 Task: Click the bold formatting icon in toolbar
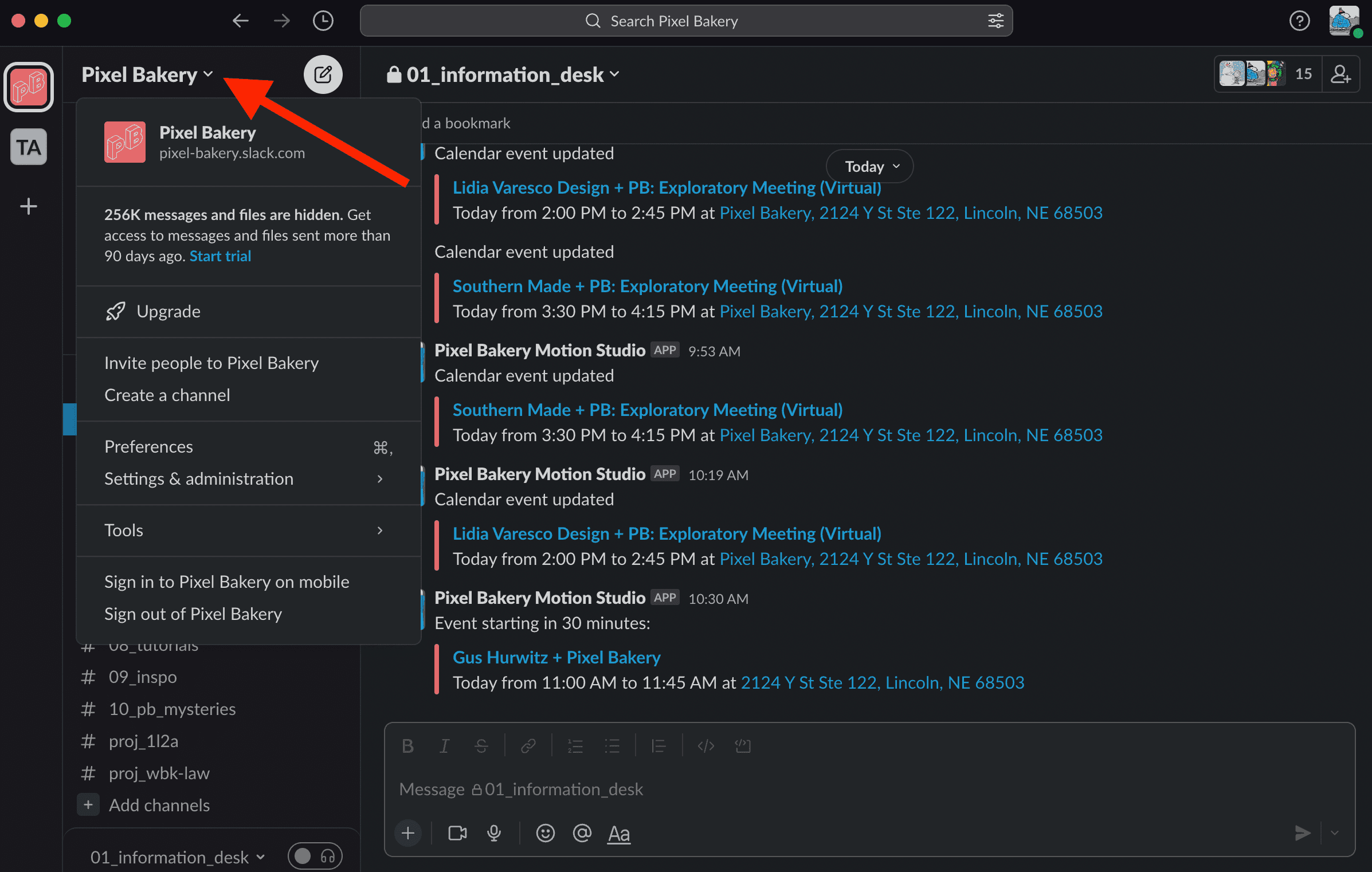407,746
